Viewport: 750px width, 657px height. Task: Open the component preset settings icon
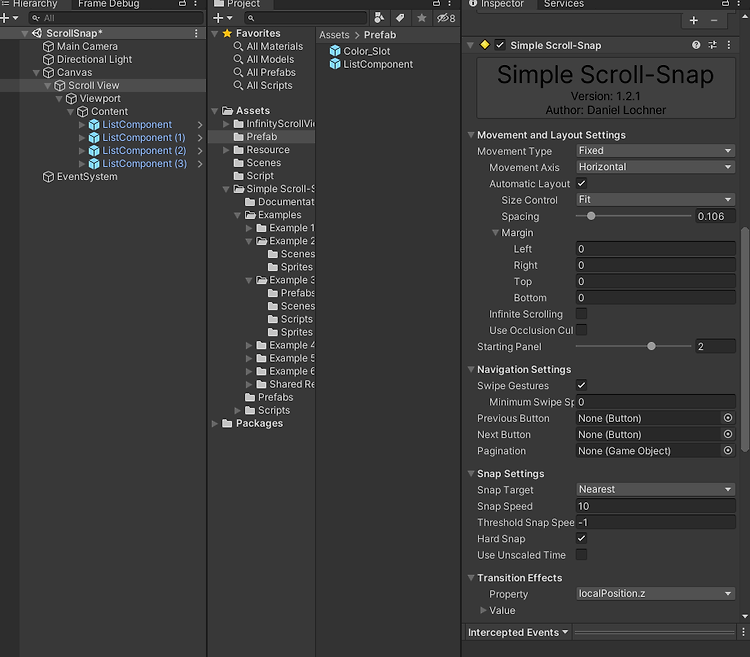[x=713, y=45]
